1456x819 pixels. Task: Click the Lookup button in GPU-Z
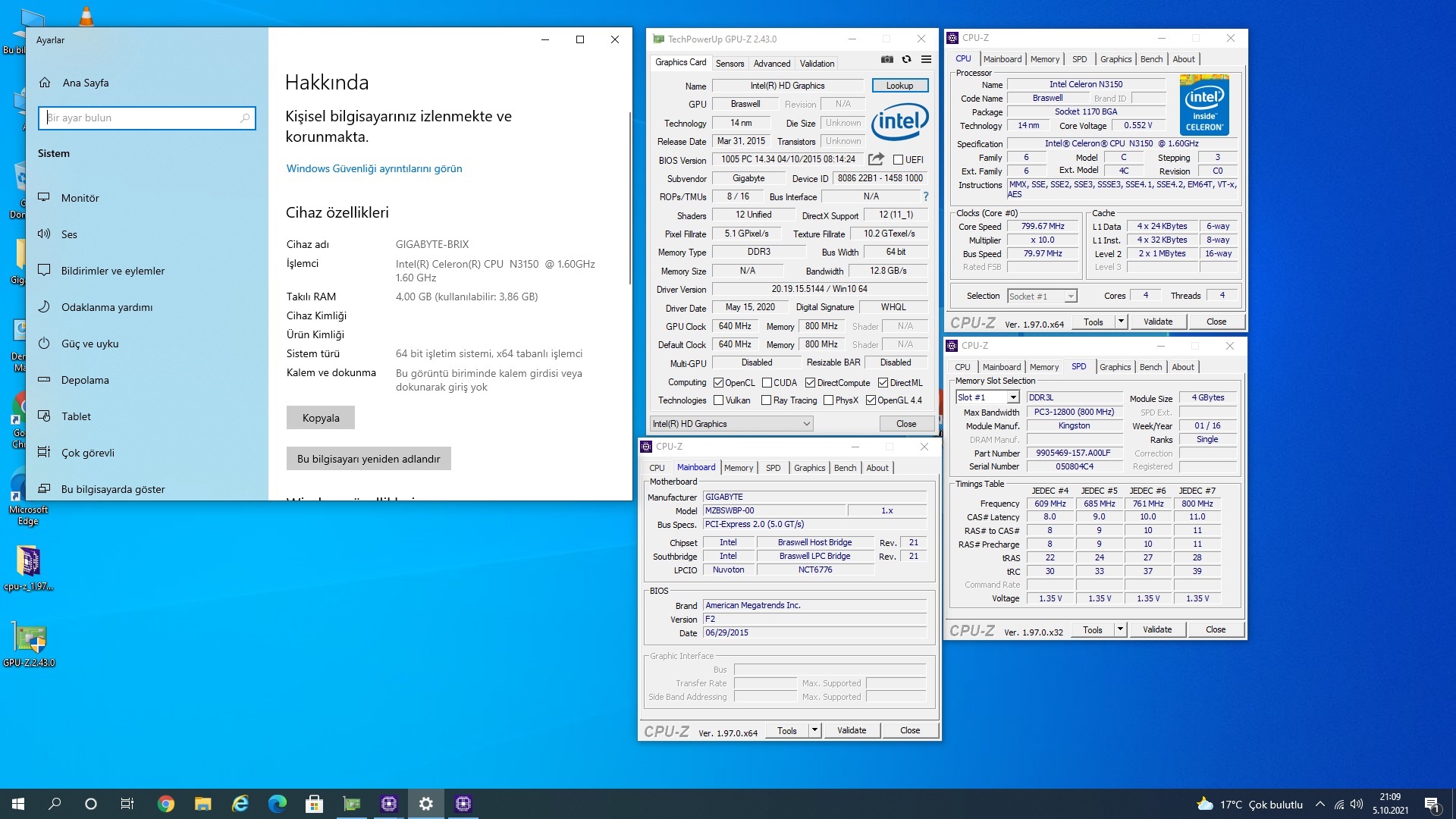pos(899,86)
